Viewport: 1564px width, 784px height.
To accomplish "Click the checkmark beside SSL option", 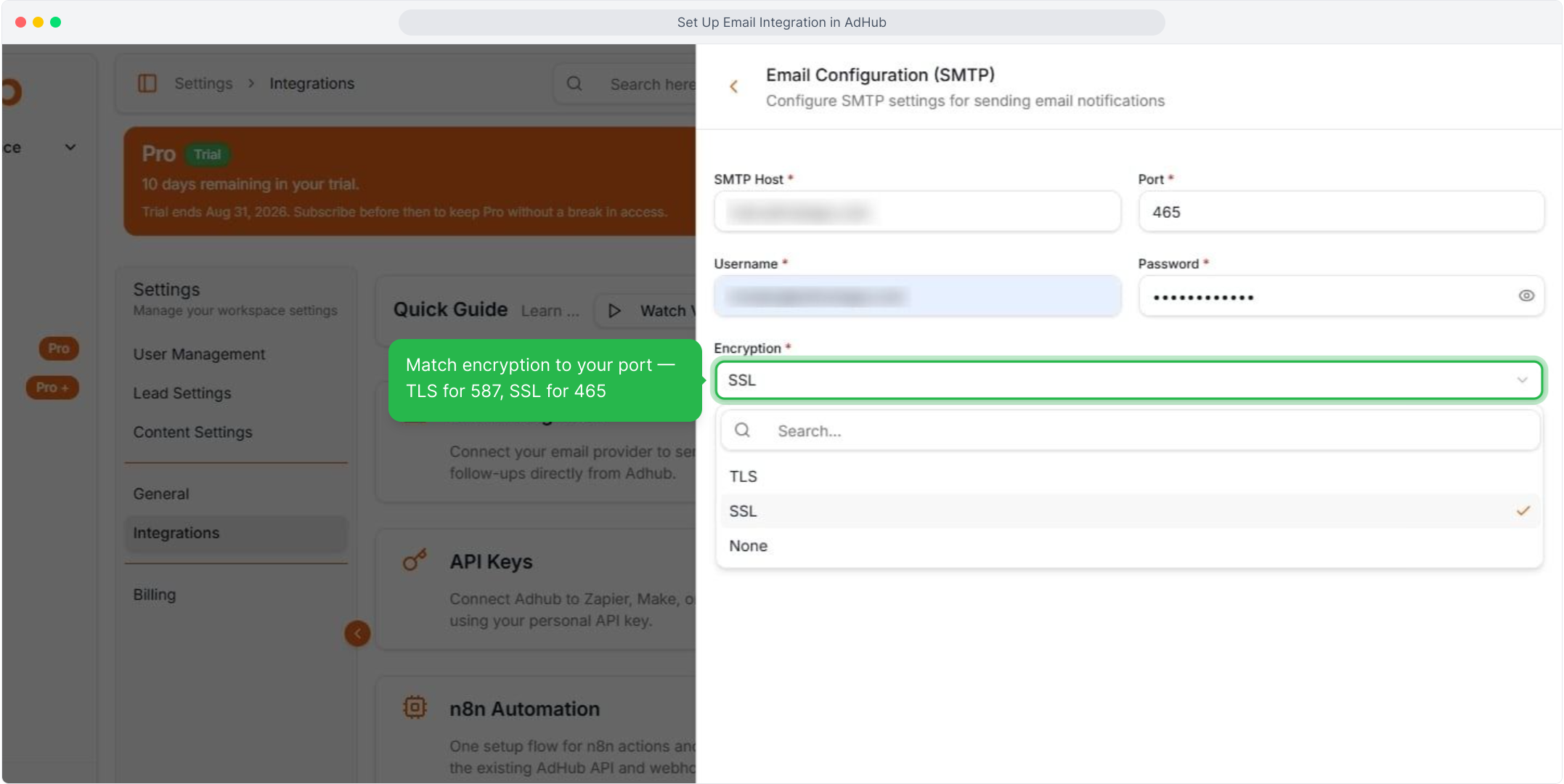I will click(1523, 511).
